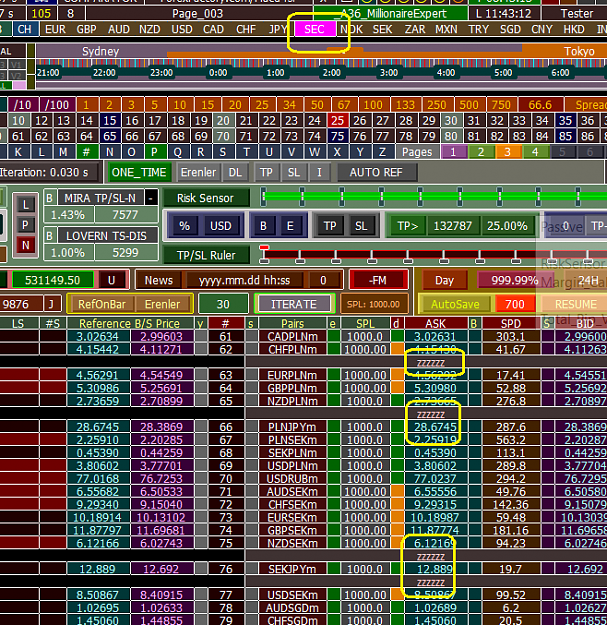The image size is (607, 625).
Task: Click the green e indicator for PLNJPYm
Action: (x=333, y=427)
